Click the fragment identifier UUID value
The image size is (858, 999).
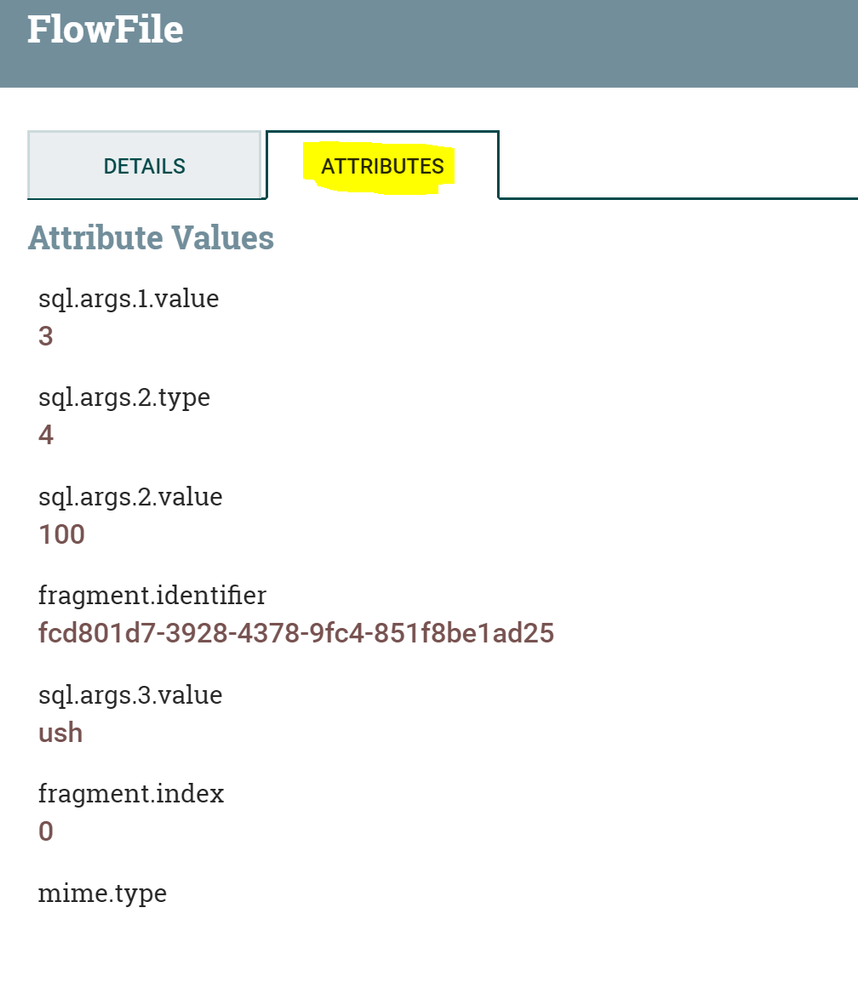click(296, 633)
